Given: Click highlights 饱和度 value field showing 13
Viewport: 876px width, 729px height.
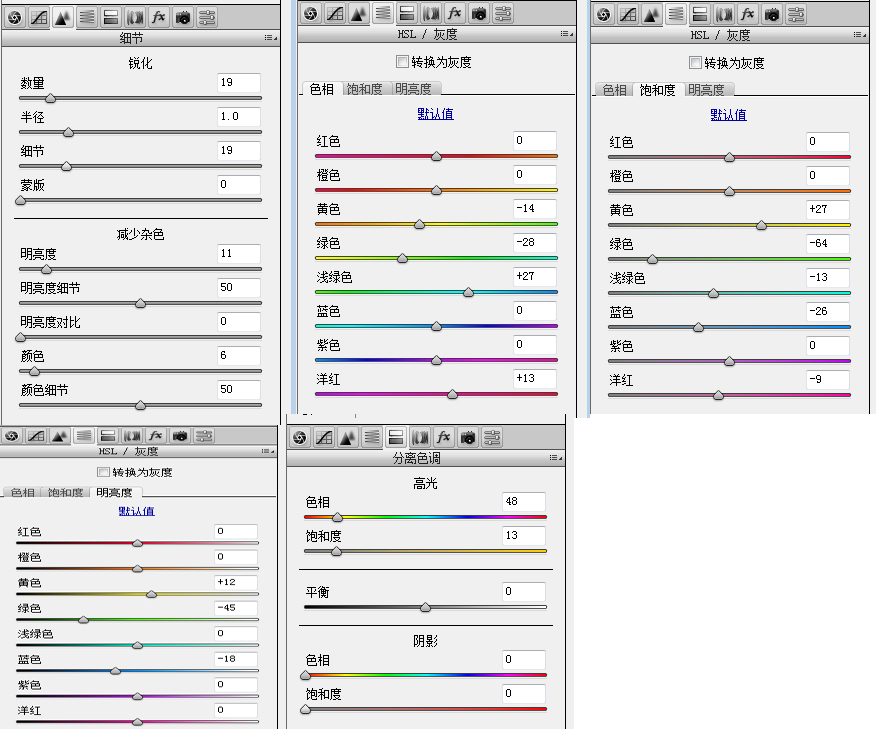Looking at the screenshot, I should click(524, 535).
